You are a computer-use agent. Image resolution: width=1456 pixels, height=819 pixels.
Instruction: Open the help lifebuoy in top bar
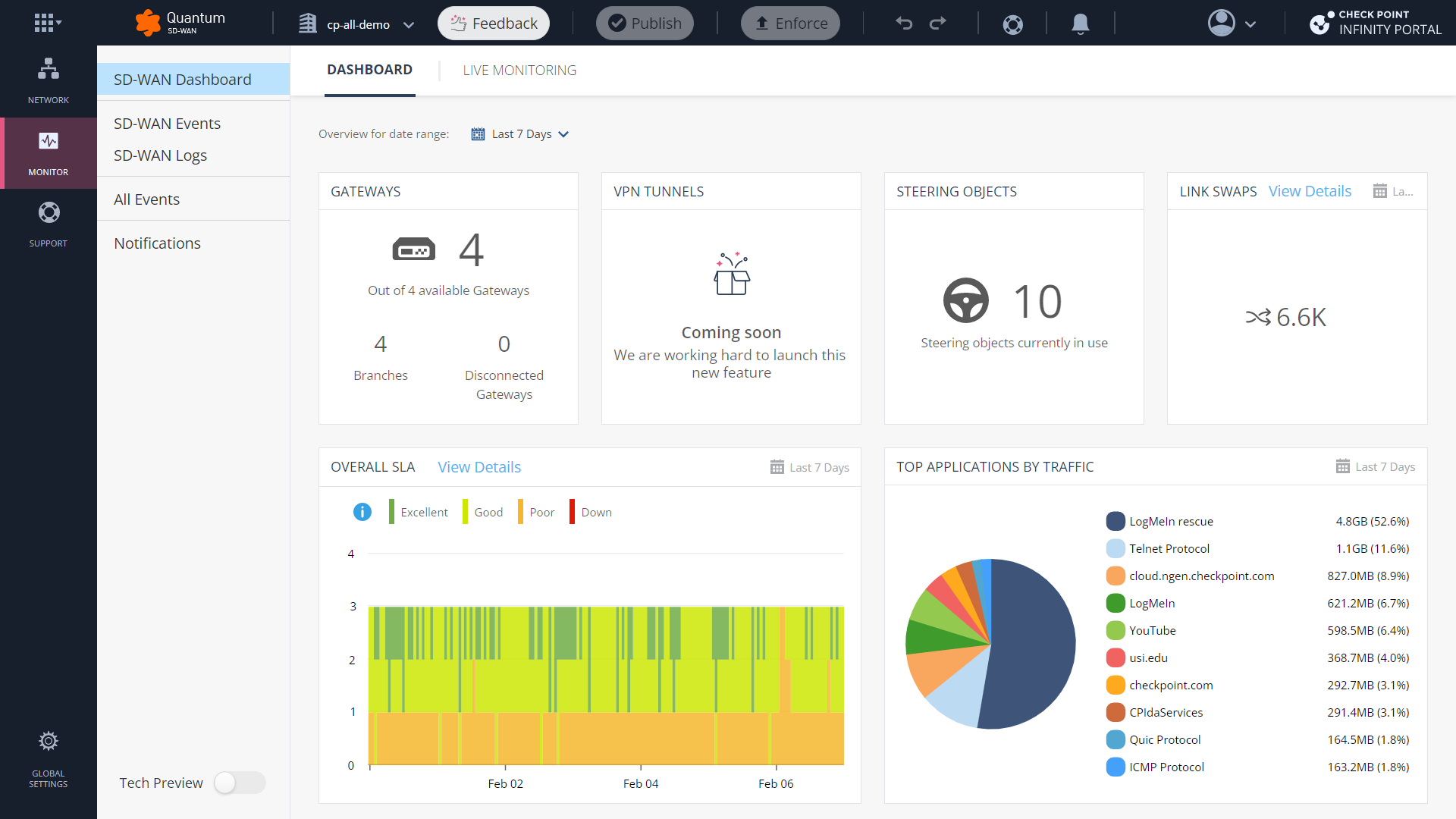[1012, 24]
